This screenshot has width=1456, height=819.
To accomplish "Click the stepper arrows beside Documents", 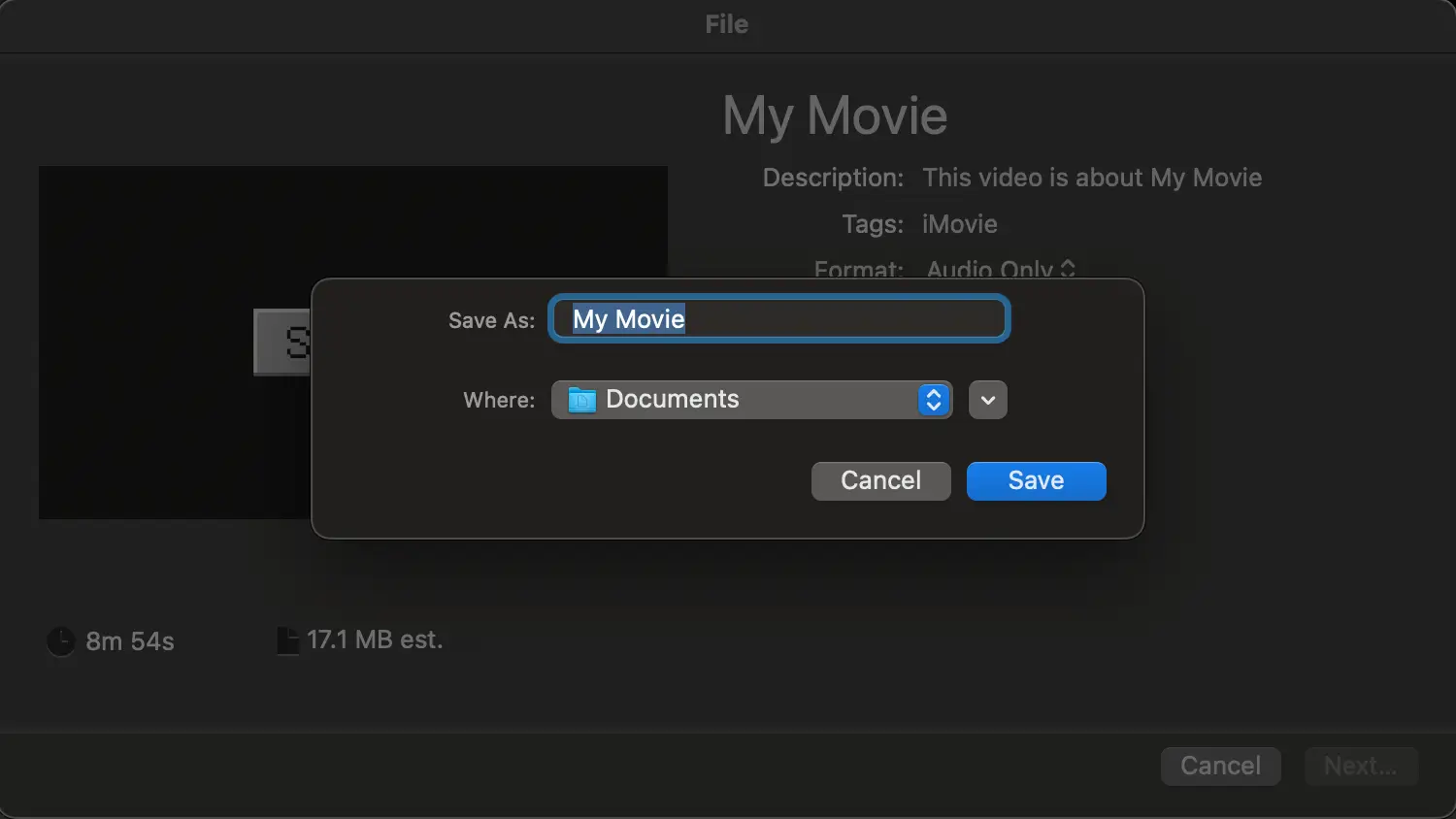I will click(932, 399).
